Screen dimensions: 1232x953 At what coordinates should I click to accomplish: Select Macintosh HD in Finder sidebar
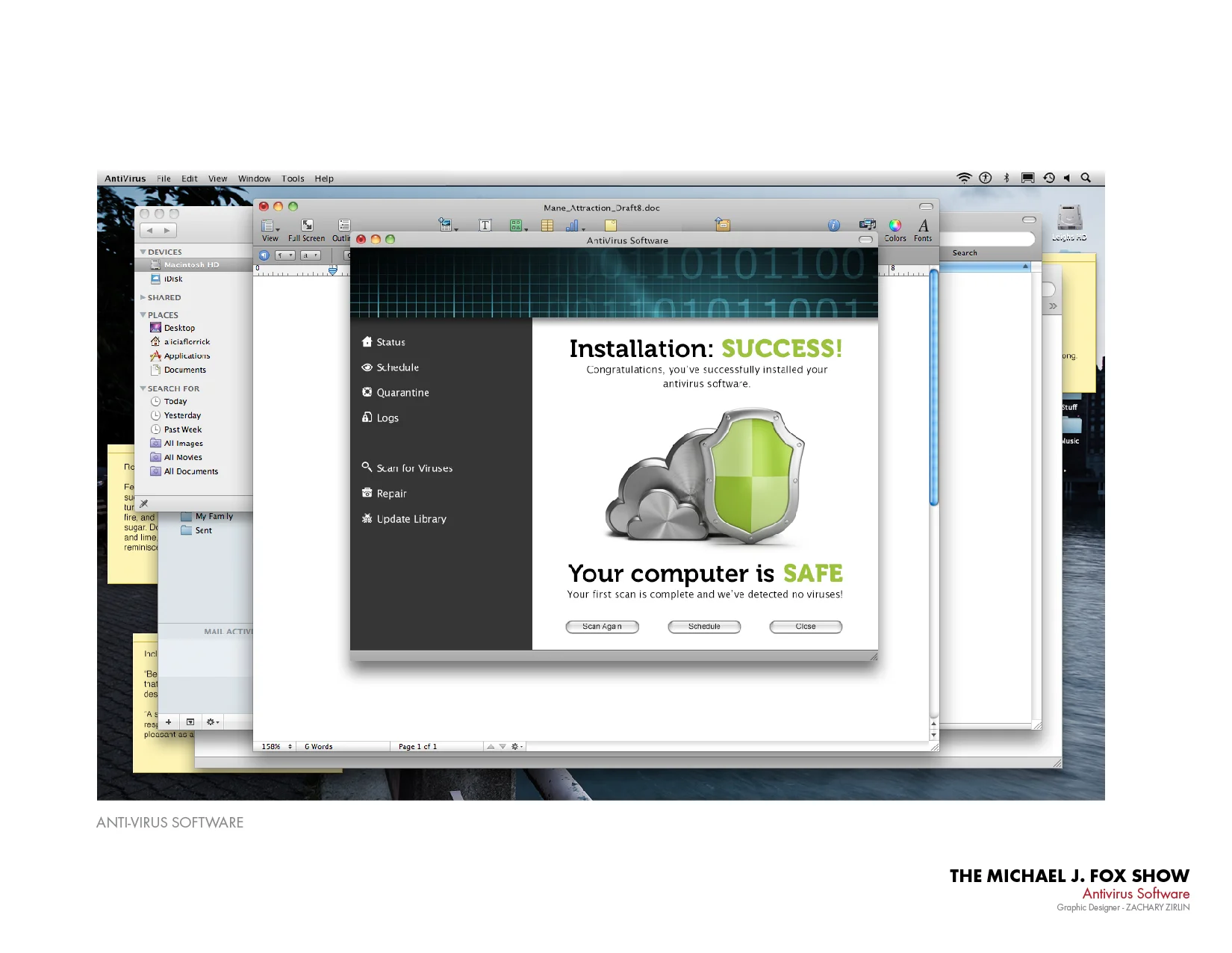pyautogui.click(x=194, y=265)
